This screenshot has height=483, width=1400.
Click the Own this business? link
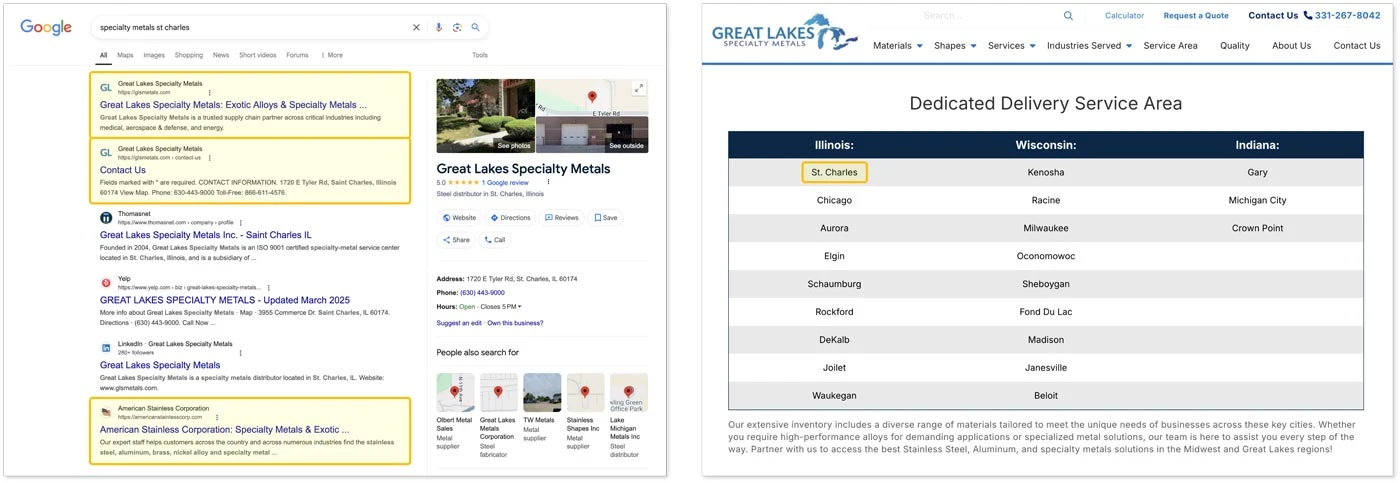tap(515, 323)
